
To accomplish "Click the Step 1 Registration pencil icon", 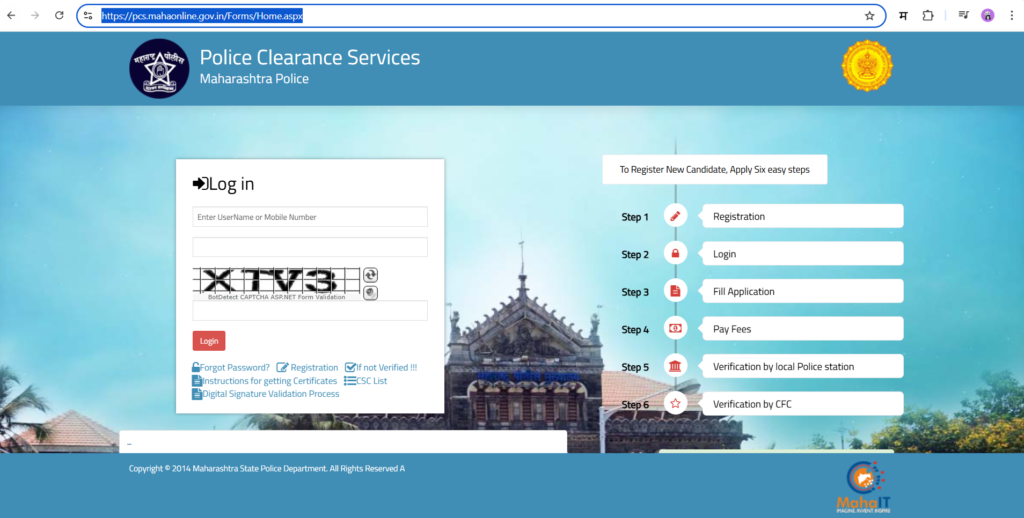I will tap(675, 216).
